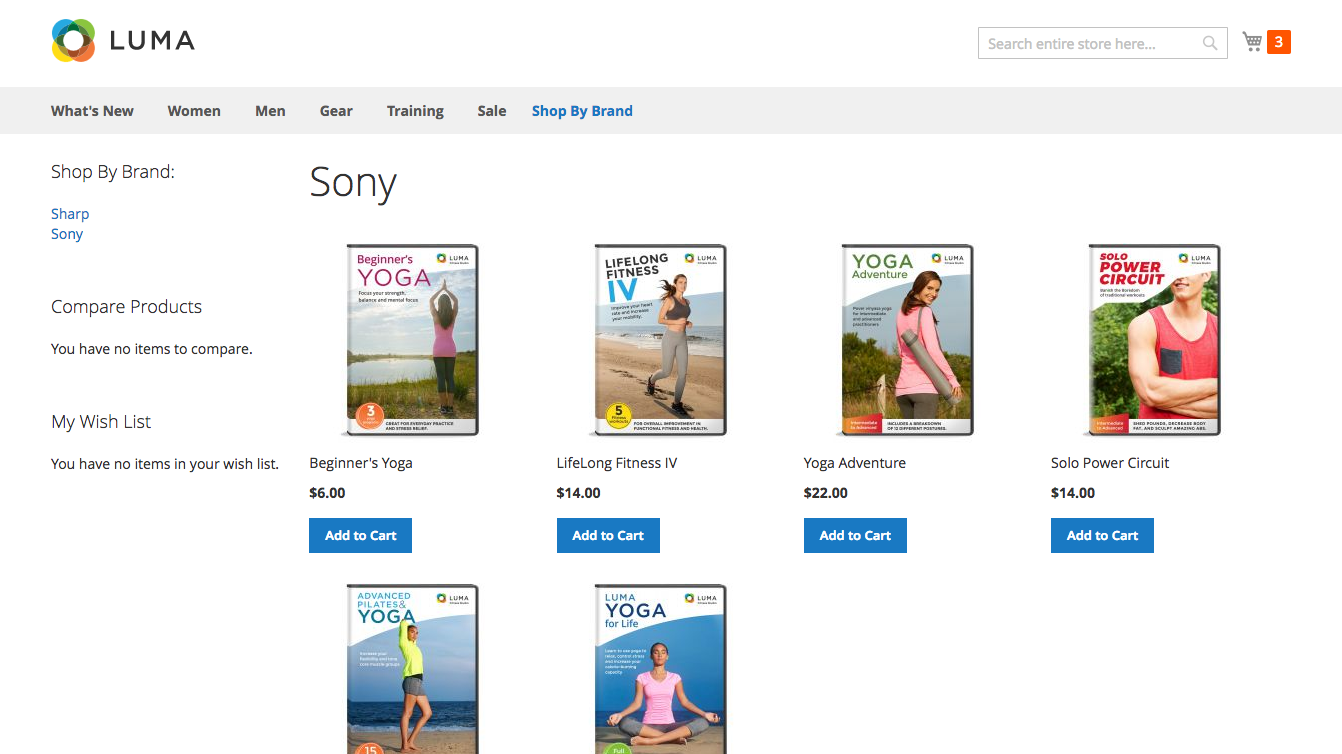Add Beginner's Yoga to cart

tap(361, 535)
